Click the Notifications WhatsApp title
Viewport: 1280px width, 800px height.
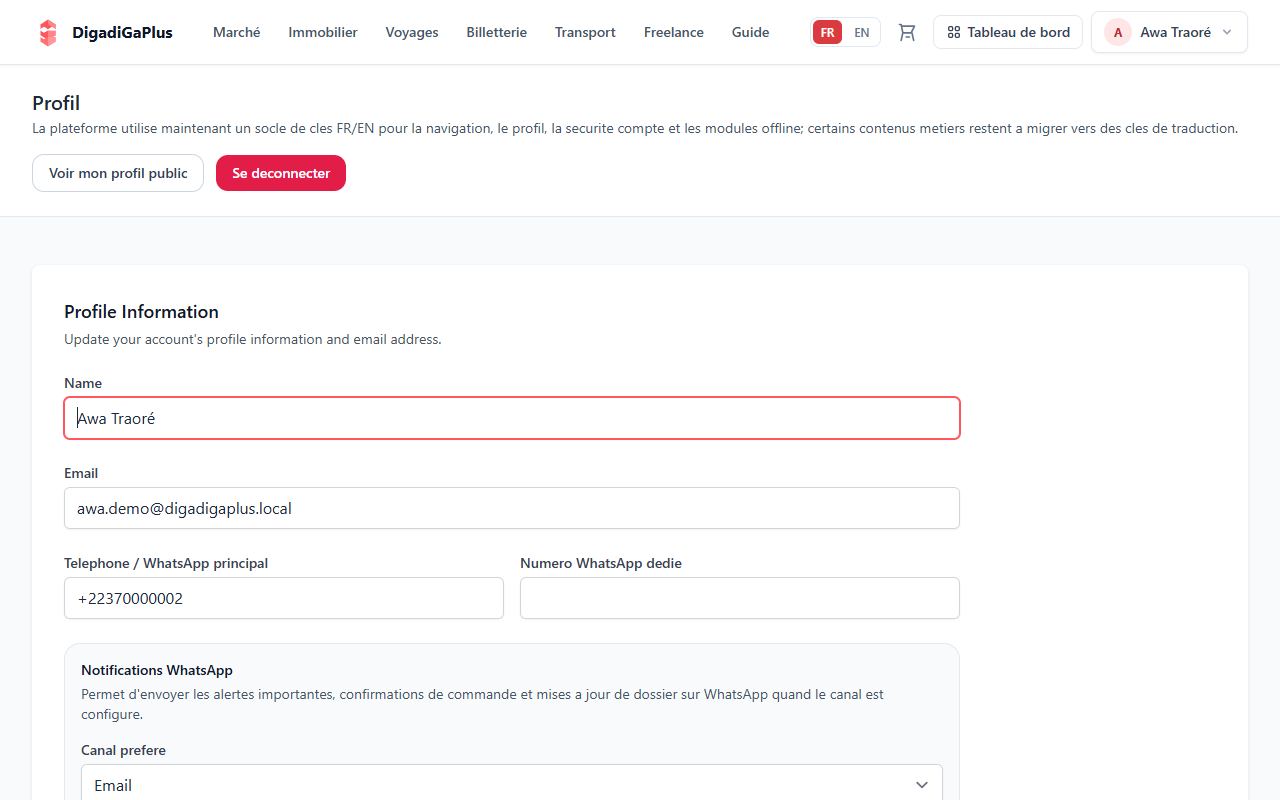[x=157, y=670]
